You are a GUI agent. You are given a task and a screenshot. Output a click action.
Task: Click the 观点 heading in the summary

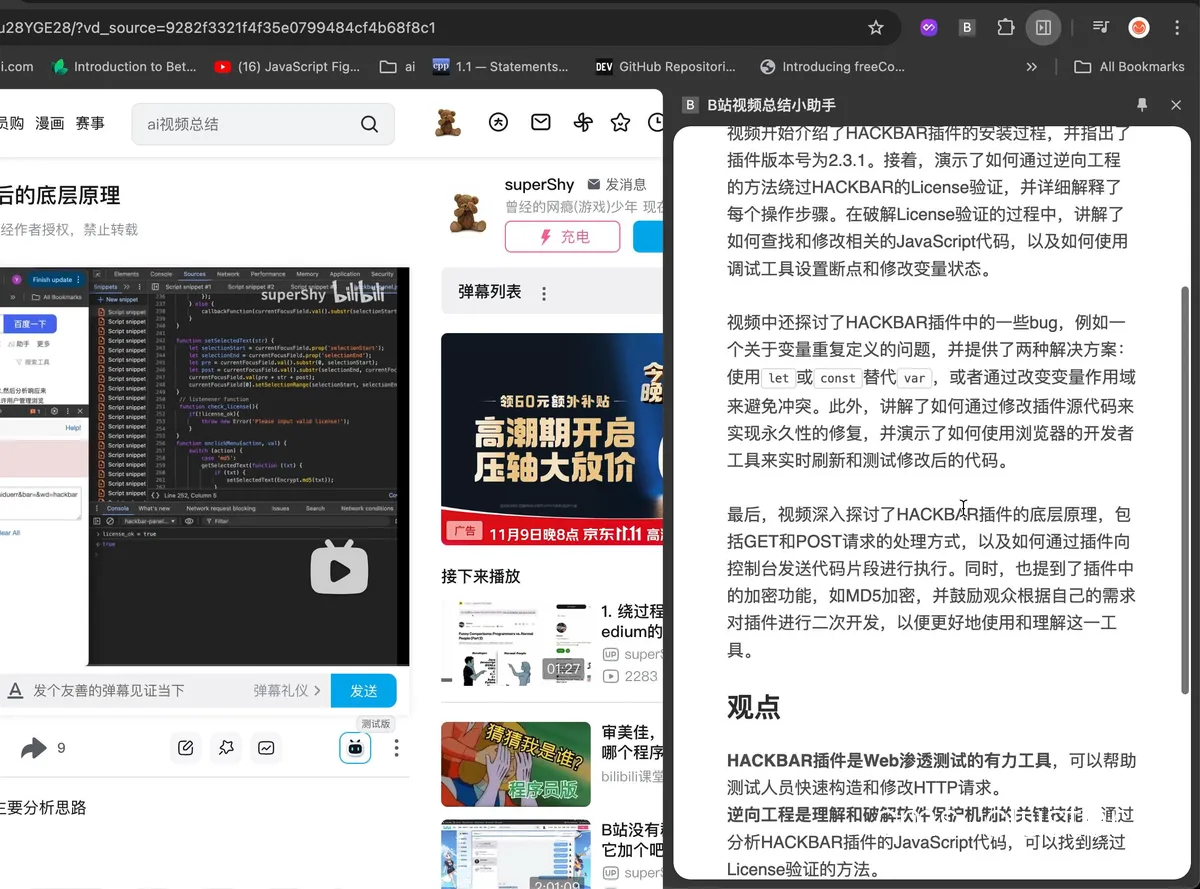[753, 708]
